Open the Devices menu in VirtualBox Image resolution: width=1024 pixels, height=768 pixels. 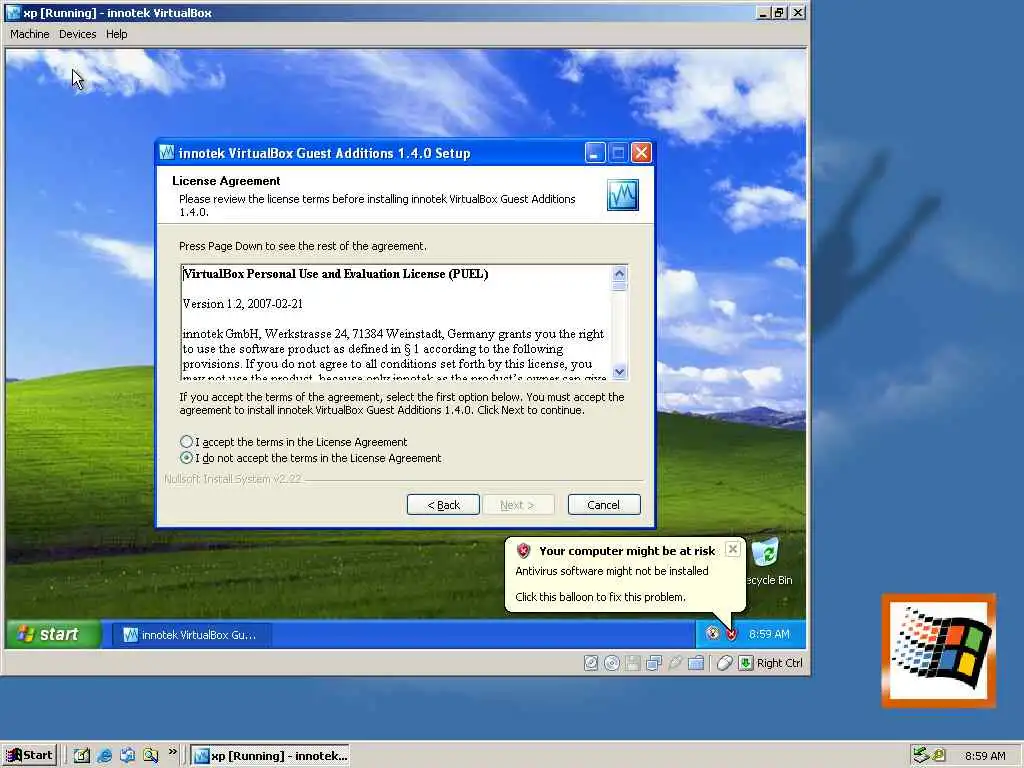click(x=77, y=34)
